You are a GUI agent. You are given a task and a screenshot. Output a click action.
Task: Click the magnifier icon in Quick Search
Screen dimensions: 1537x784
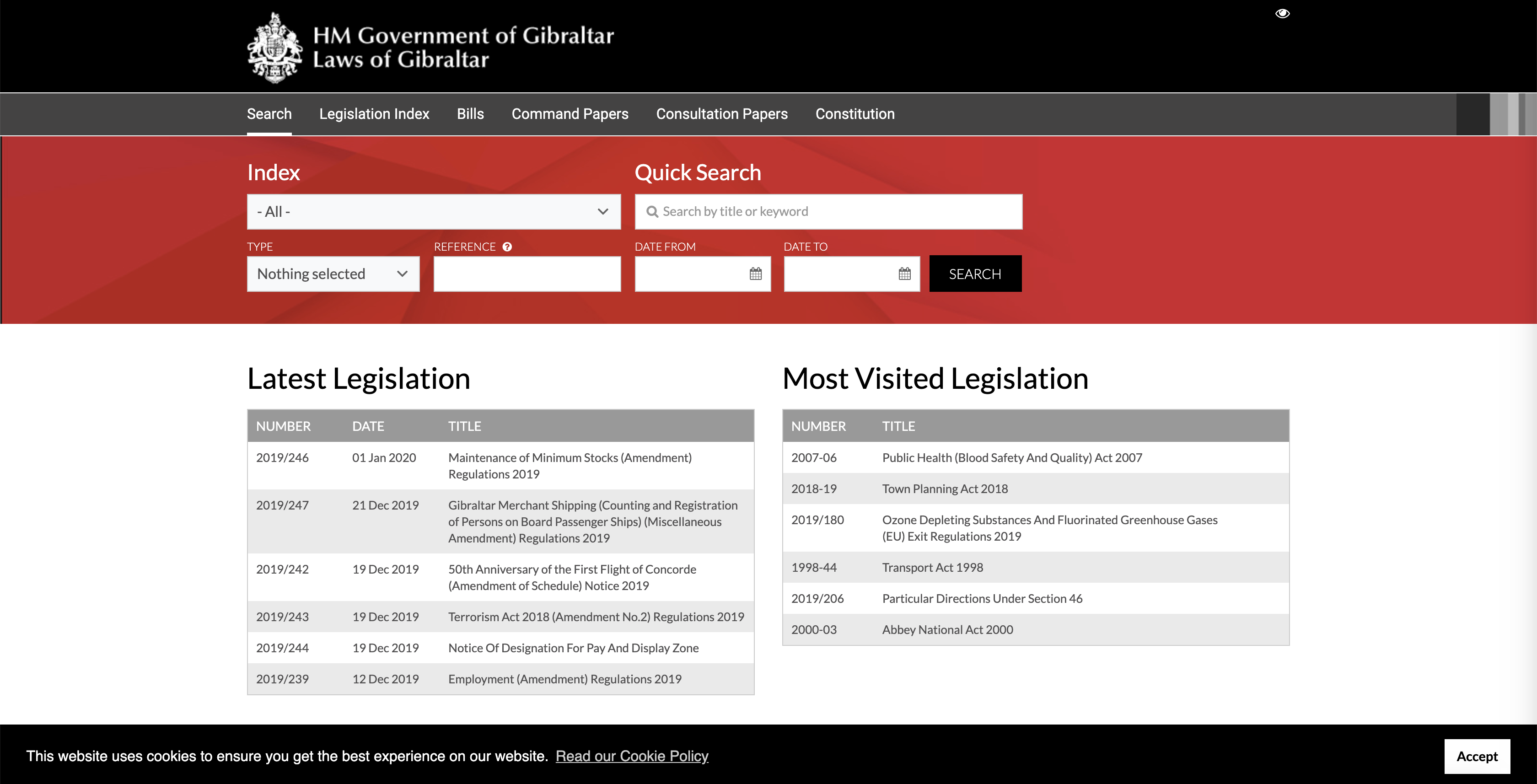tap(653, 211)
